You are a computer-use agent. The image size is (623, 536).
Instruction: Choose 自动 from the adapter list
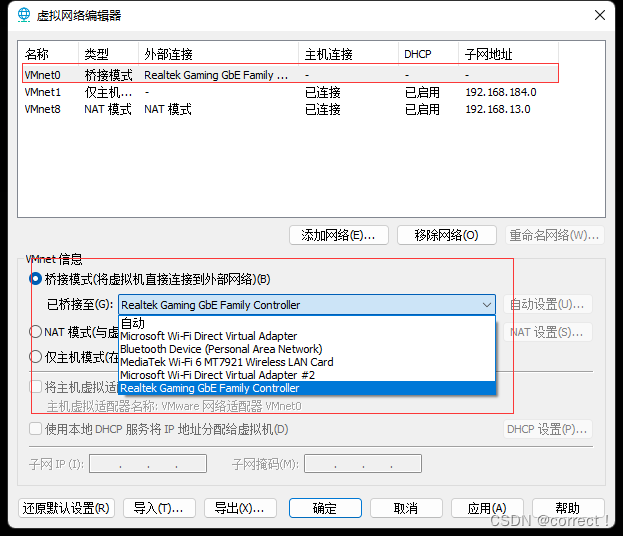pos(307,323)
